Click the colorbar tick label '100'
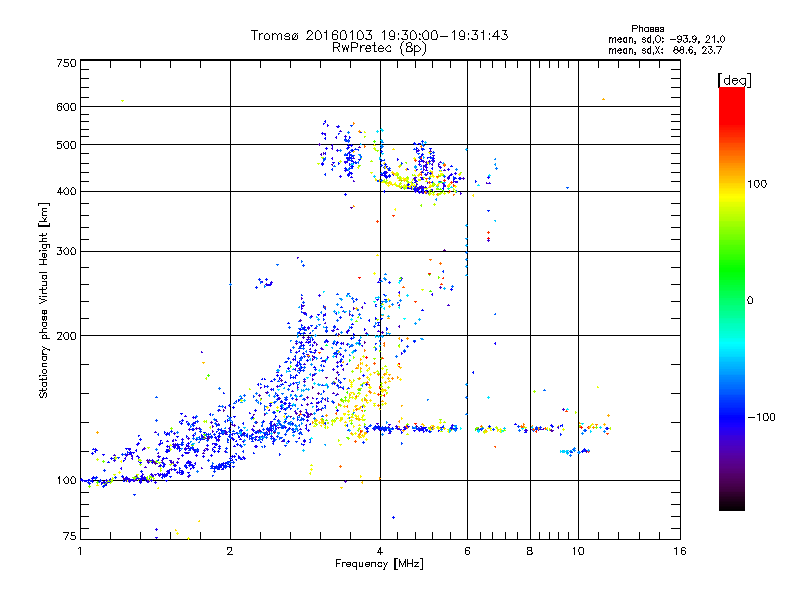Viewport: 800px width, 600px height. (x=757, y=184)
